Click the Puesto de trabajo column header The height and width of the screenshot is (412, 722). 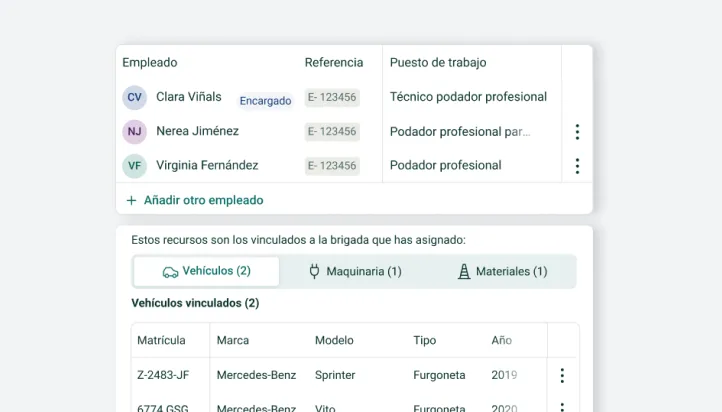tap(438, 63)
